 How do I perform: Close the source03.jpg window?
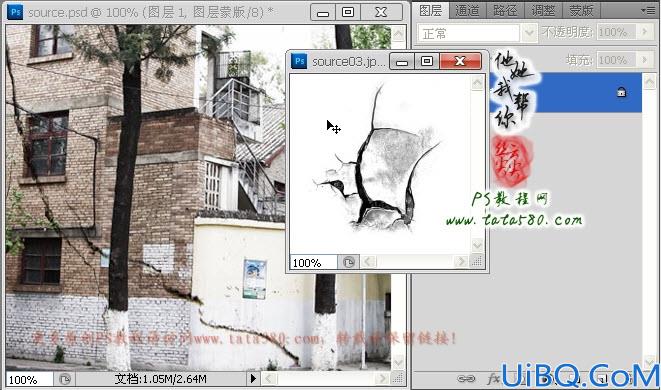pos(460,62)
